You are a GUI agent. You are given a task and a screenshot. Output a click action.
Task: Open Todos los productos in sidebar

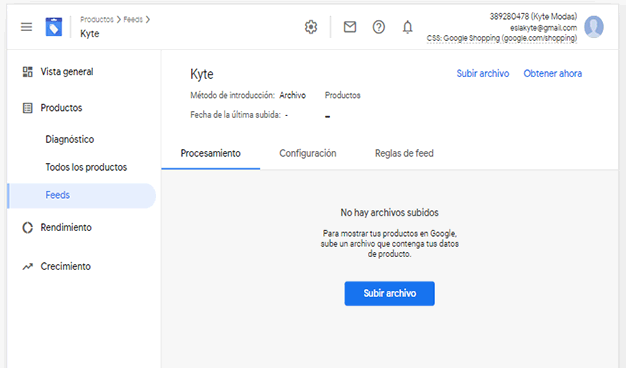[x=86, y=167]
